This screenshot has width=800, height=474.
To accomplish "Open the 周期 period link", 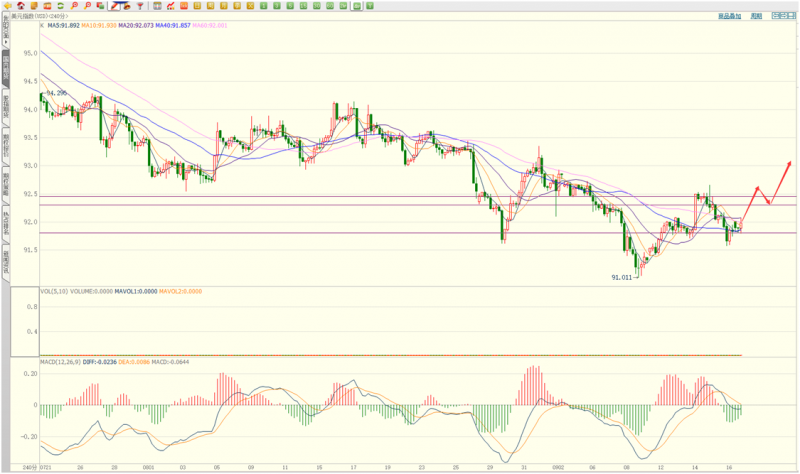I will [756, 16].
